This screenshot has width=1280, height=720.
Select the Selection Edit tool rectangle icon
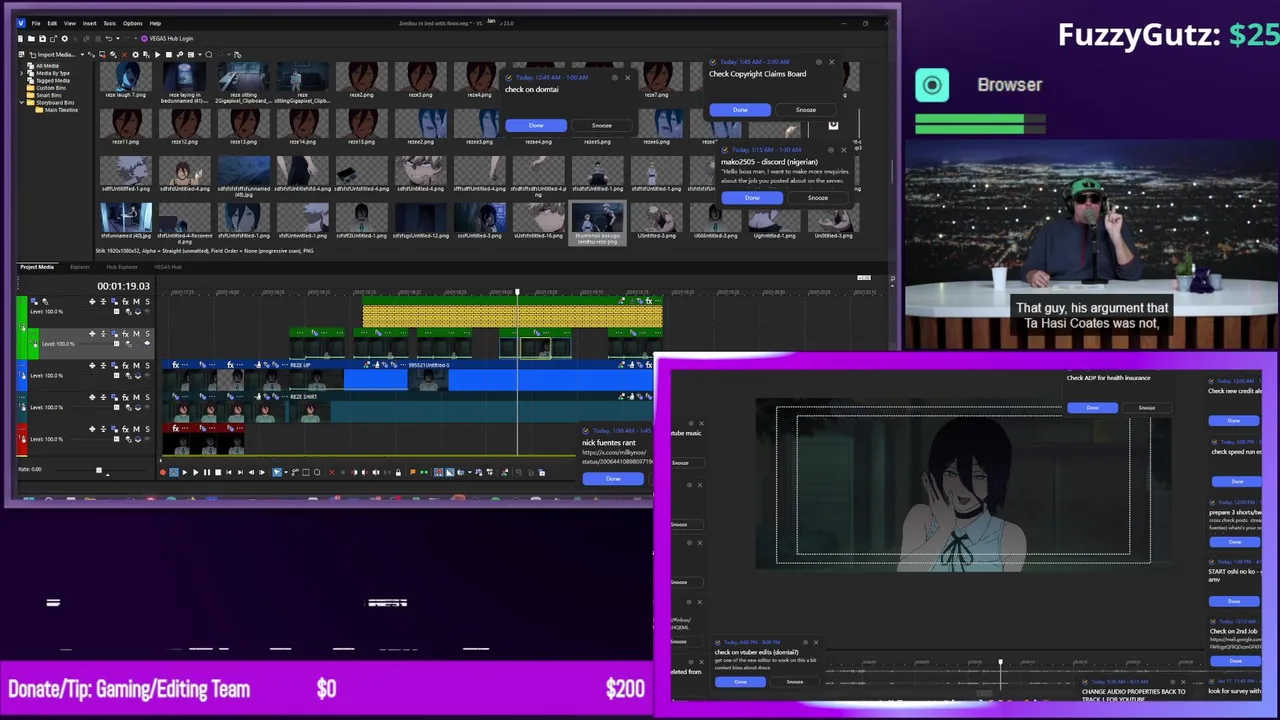(306, 472)
